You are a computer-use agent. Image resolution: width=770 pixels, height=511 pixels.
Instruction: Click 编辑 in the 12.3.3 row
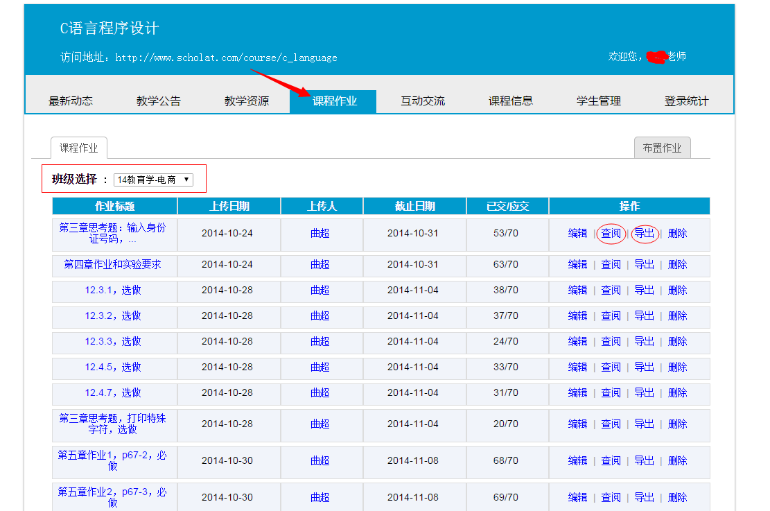578,341
